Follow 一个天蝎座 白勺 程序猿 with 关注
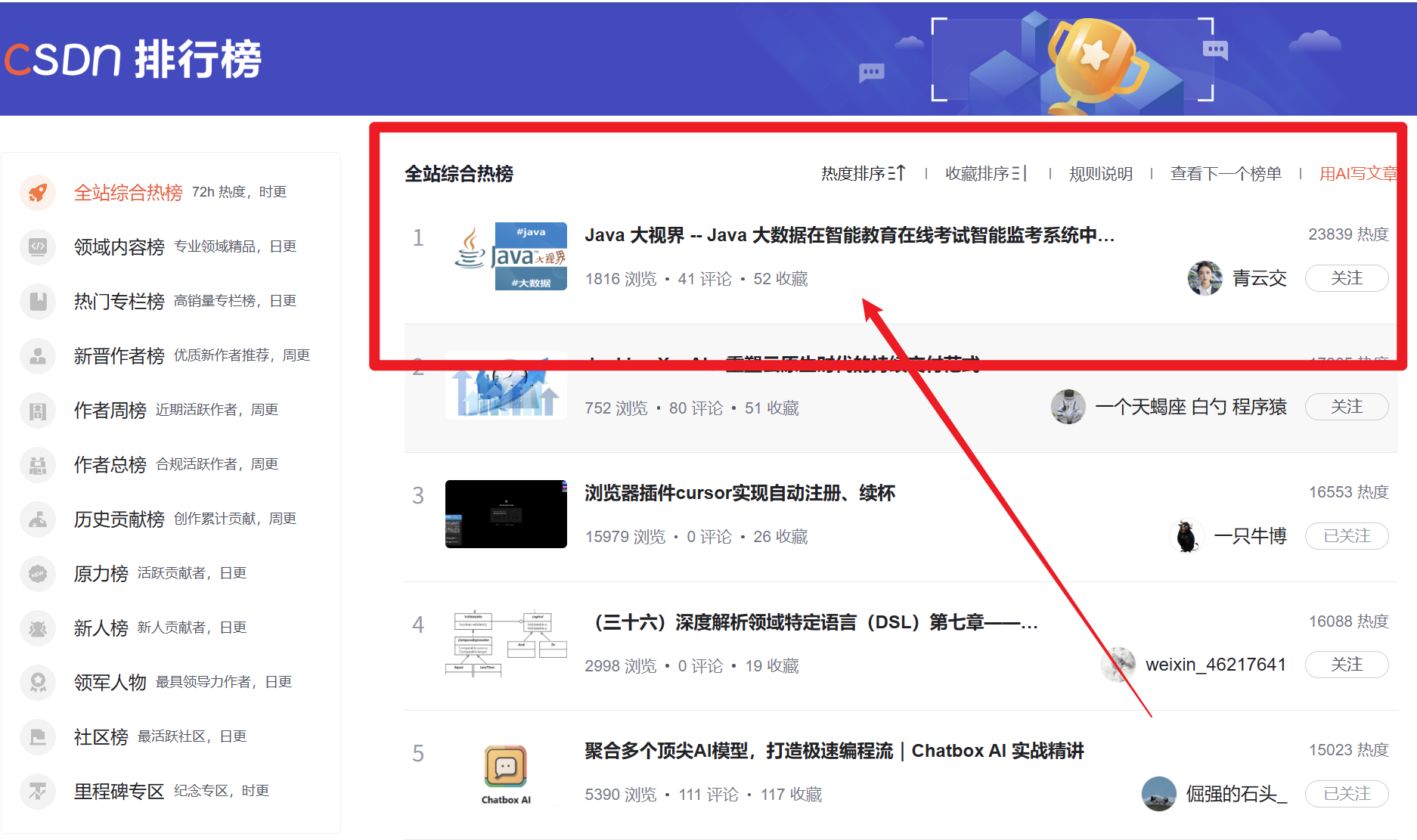This screenshot has width=1417, height=840. pyautogui.click(x=1347, y=407)
